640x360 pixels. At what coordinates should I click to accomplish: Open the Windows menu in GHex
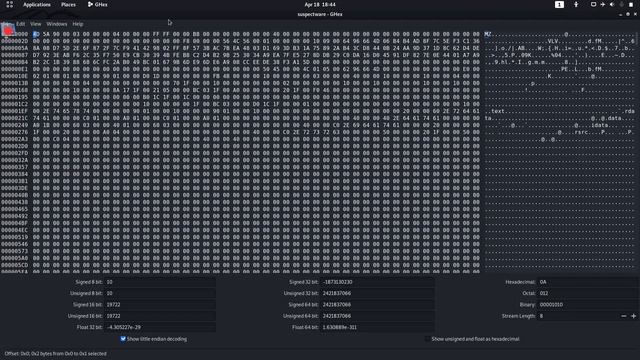[x=57, y=24]
